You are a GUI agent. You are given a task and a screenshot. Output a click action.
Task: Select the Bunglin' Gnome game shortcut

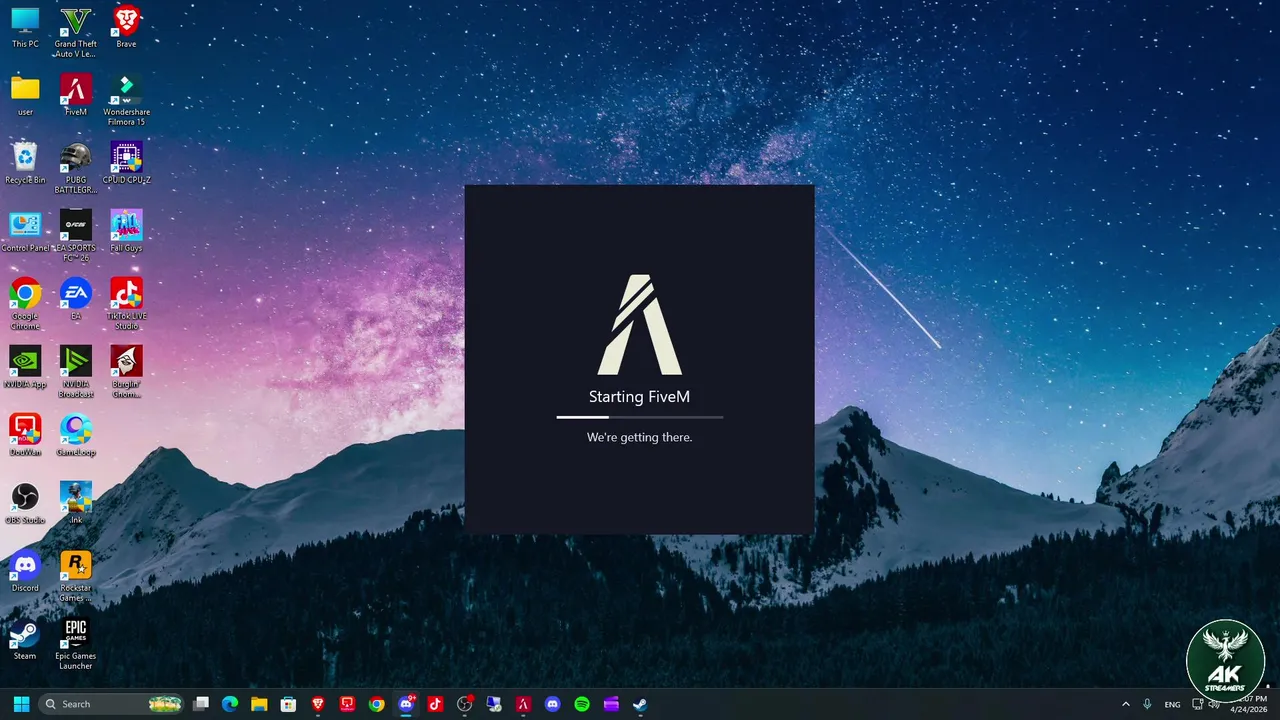126,372
